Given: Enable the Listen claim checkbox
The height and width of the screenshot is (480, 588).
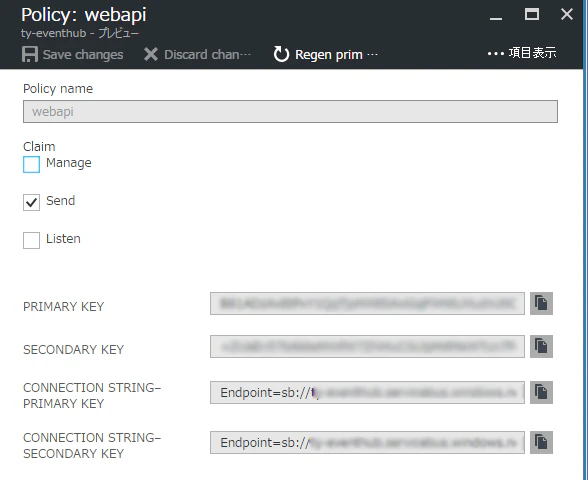Looking at the screenshot, I should coord(32,240).
